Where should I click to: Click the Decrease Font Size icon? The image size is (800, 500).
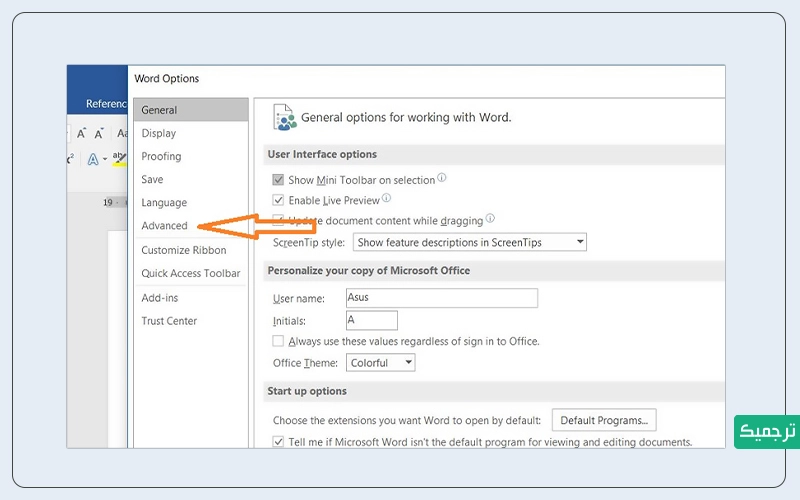100,133
